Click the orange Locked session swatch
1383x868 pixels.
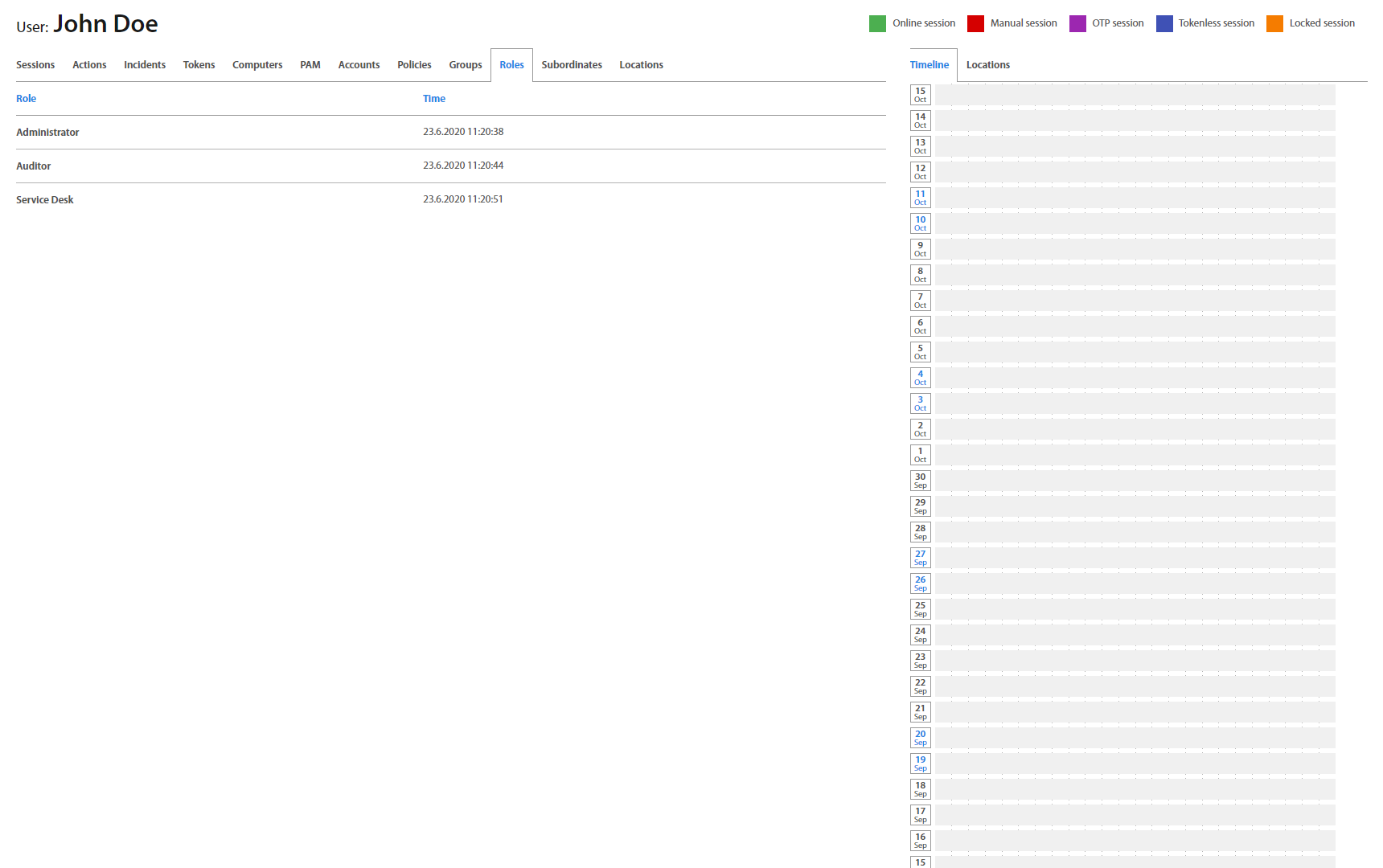(1274, 23)
